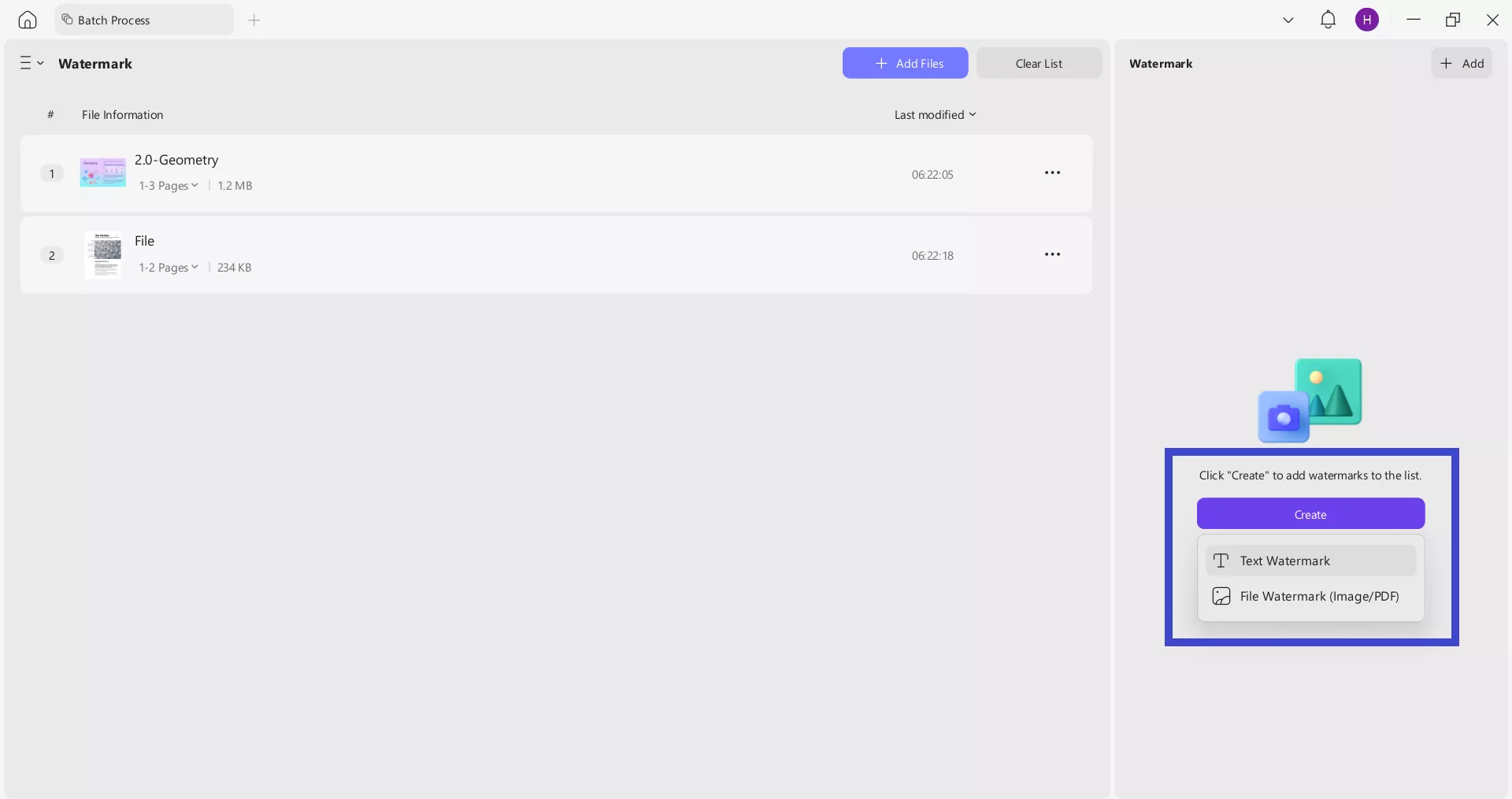Viewport: 1512px width, 799px height.
Task: Go to the Home screen icon
Action: tap(28, 20)
